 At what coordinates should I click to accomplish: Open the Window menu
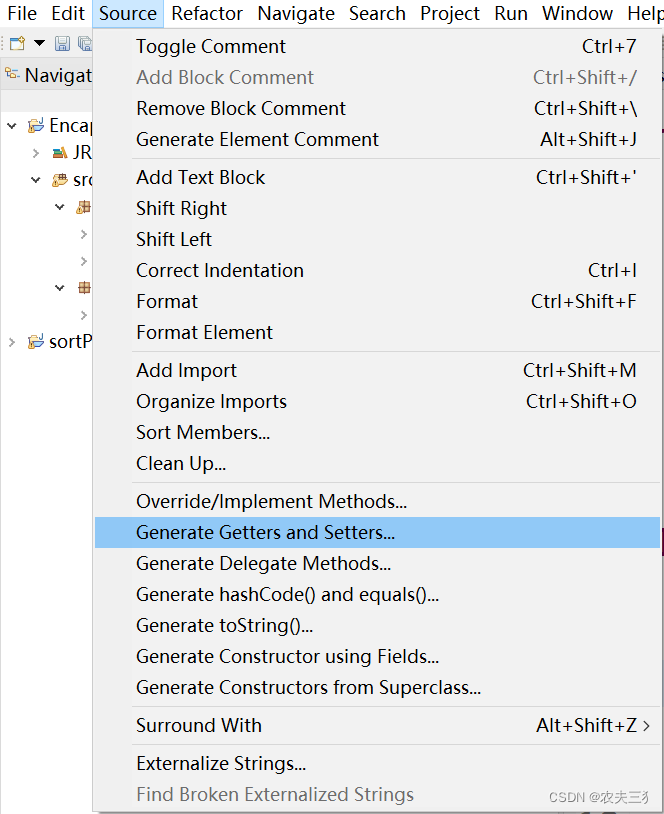point(577,14)
